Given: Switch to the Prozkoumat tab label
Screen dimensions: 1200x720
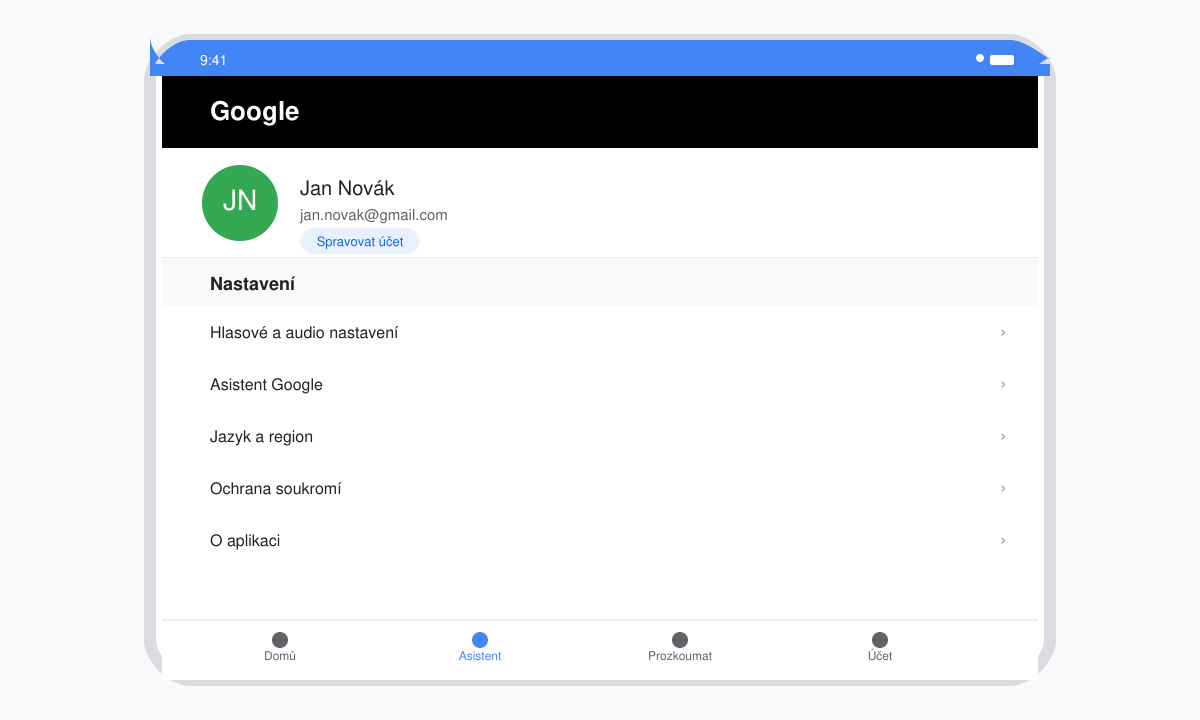Looking at the screenshot, I should pyautogui.click(x=680, y=656).
